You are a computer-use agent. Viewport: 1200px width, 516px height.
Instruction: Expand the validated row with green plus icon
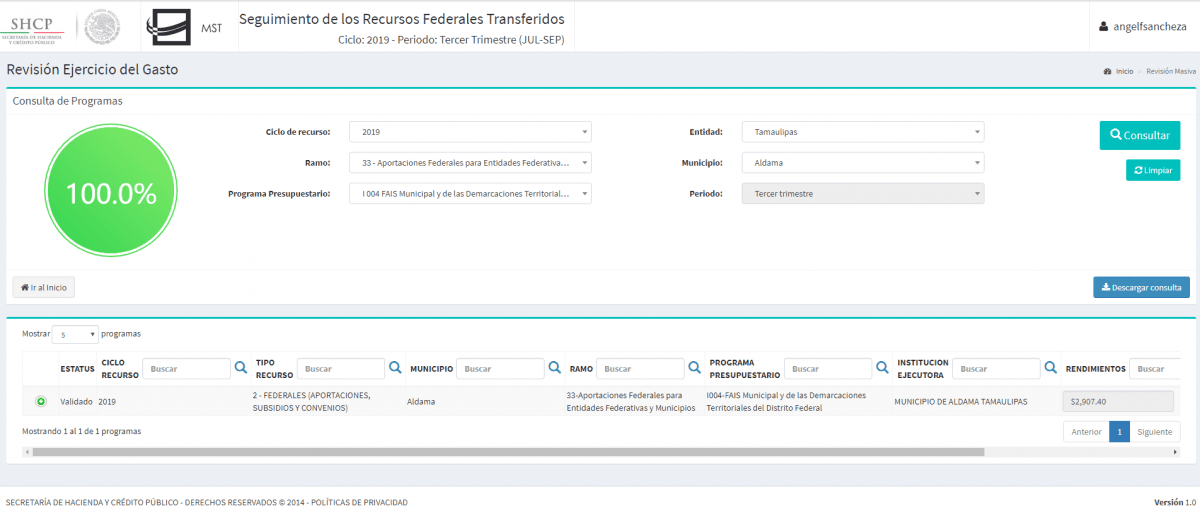coord(41,401)
